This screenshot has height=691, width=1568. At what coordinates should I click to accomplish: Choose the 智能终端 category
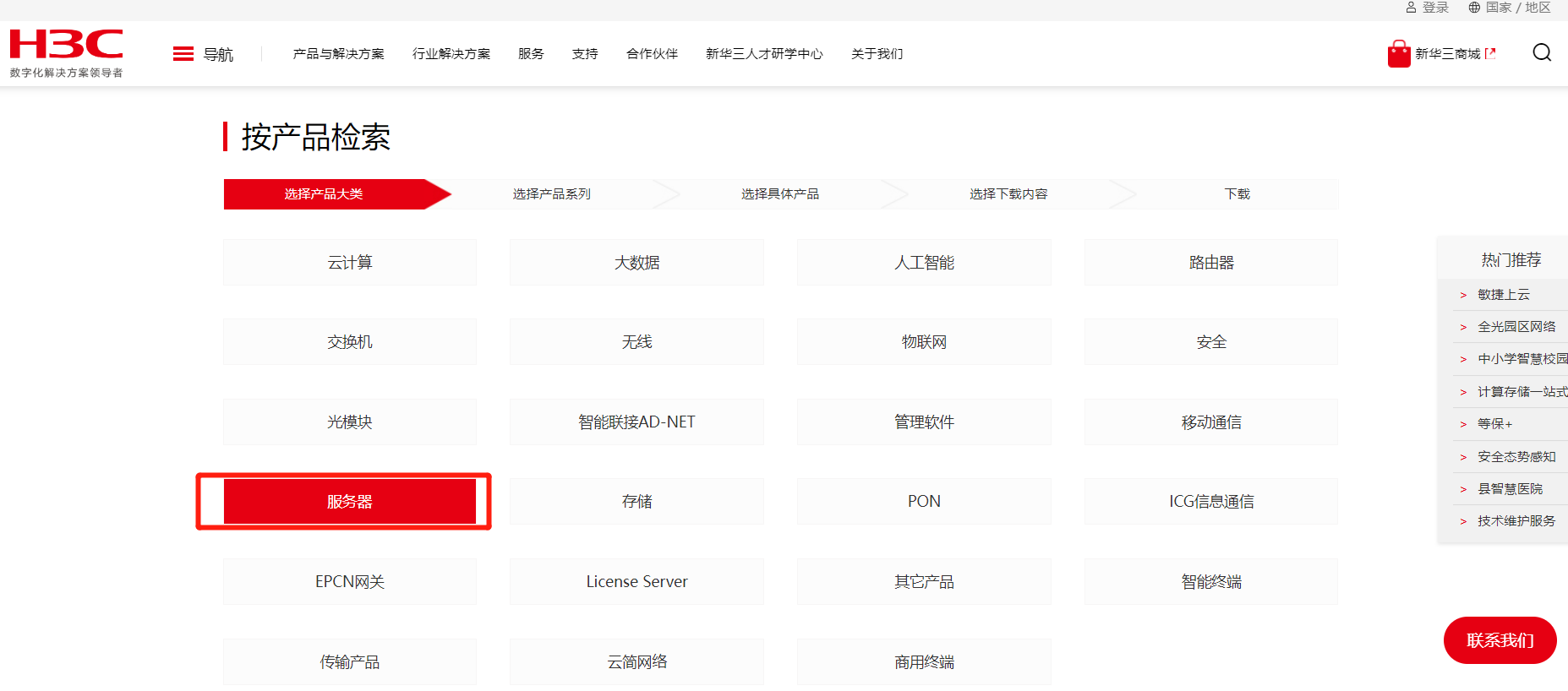(x=1211, y=582)
